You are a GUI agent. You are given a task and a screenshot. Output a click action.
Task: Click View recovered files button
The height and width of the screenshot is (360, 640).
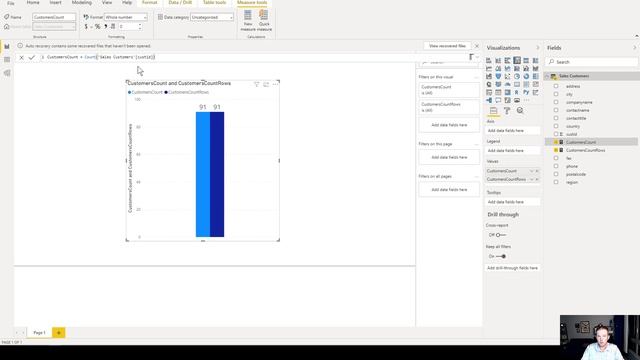coord(447,46)
